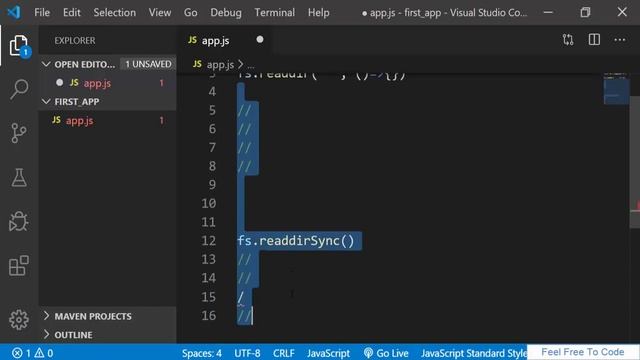
Task: Click JavaScript Standard Style status item
Action: click(x=473, y=353)
